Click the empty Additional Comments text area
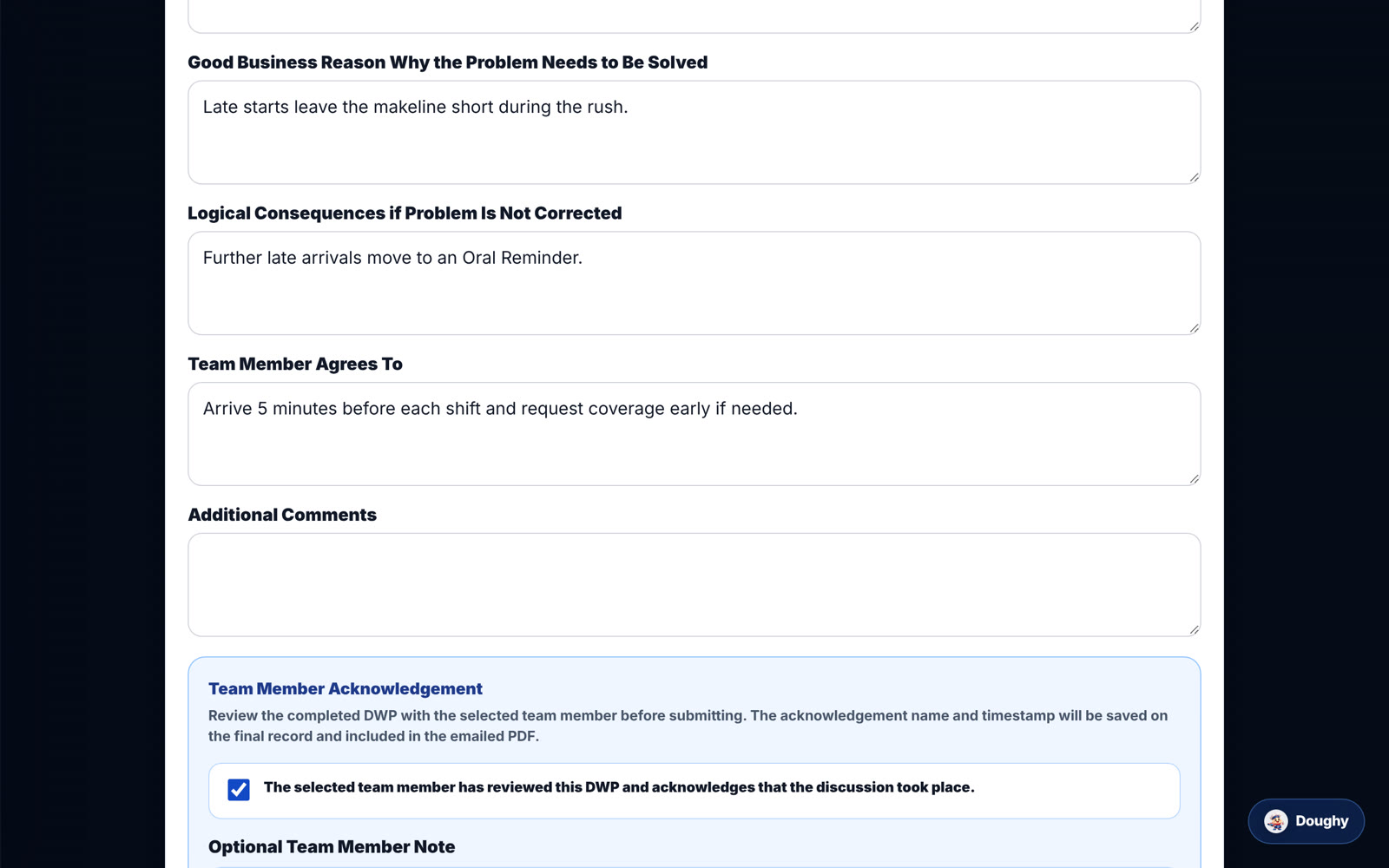Viewport: 1389px width, 868px height. tap(694, 585)
